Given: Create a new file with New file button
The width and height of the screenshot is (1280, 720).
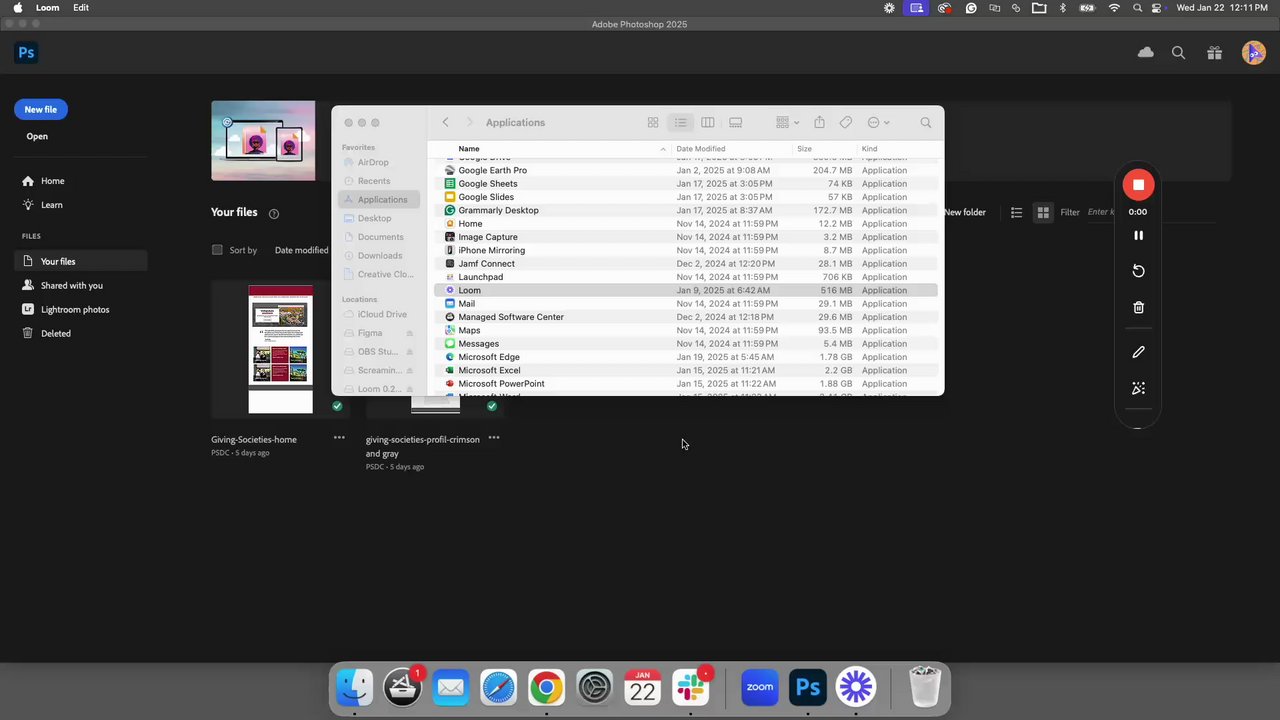Looking at the screenshot, I should pyautogui.click(x=41, y=109).
